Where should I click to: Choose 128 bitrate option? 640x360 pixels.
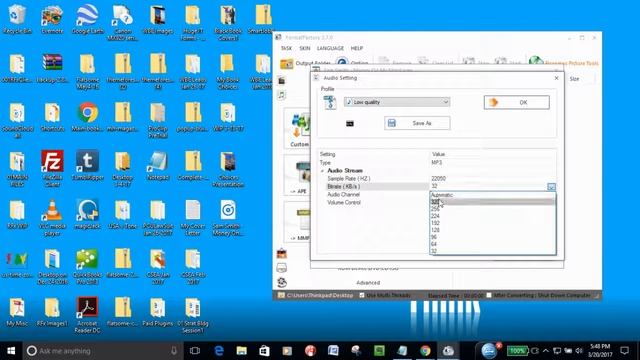[x=492, y=230]
